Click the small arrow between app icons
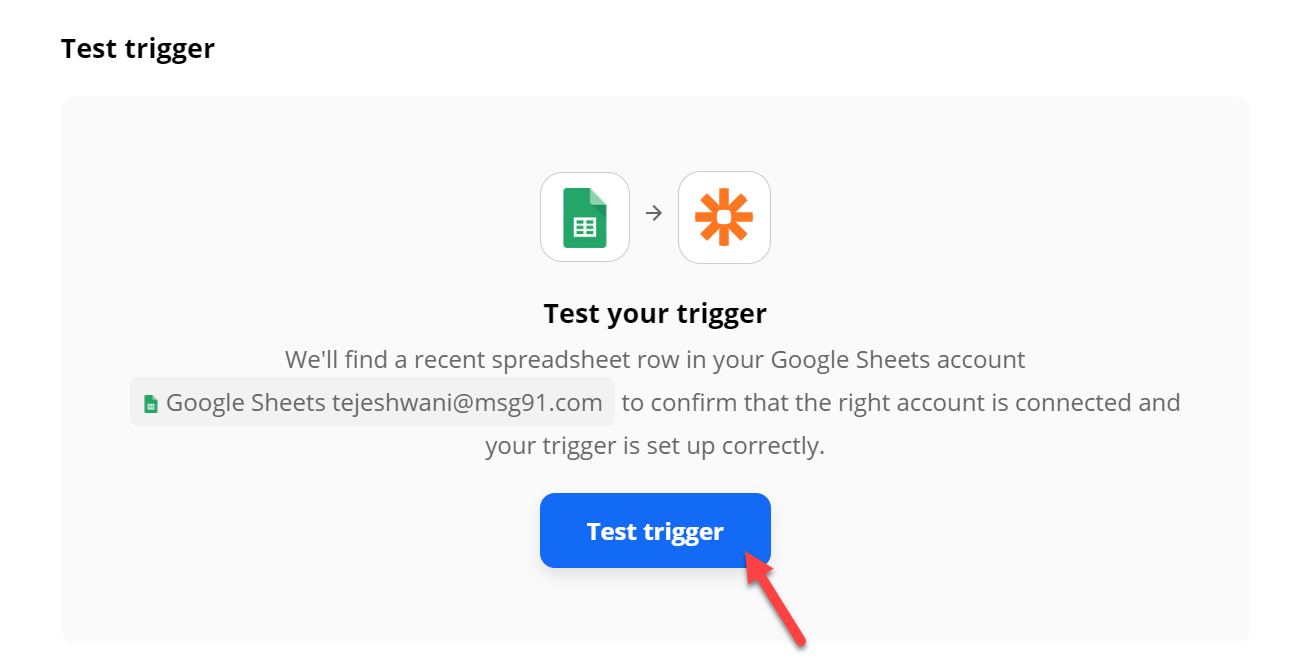1314x666 pixels. (654, 213)
